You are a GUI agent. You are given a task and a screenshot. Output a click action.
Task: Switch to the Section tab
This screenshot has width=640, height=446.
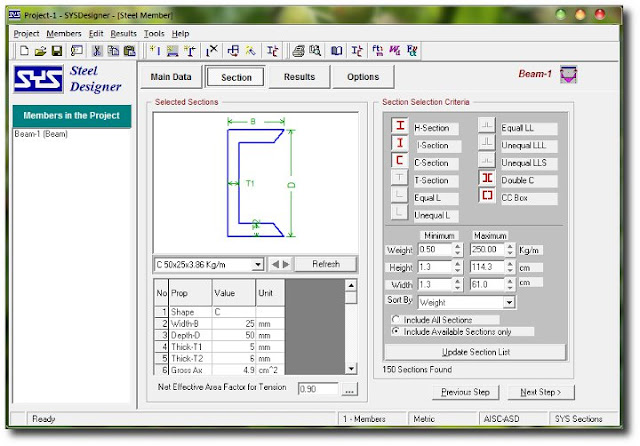click(236, 77)
